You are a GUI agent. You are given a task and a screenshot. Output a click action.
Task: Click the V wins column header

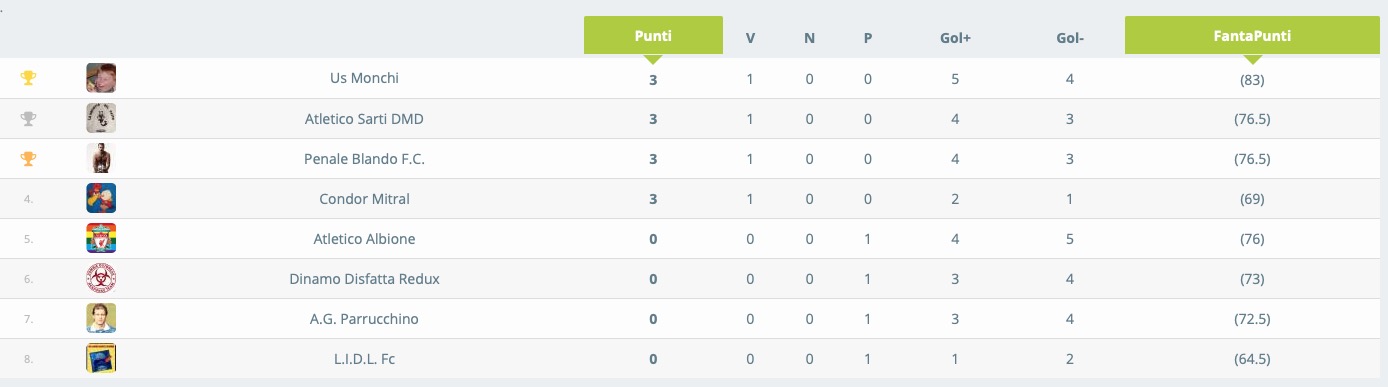750,39
